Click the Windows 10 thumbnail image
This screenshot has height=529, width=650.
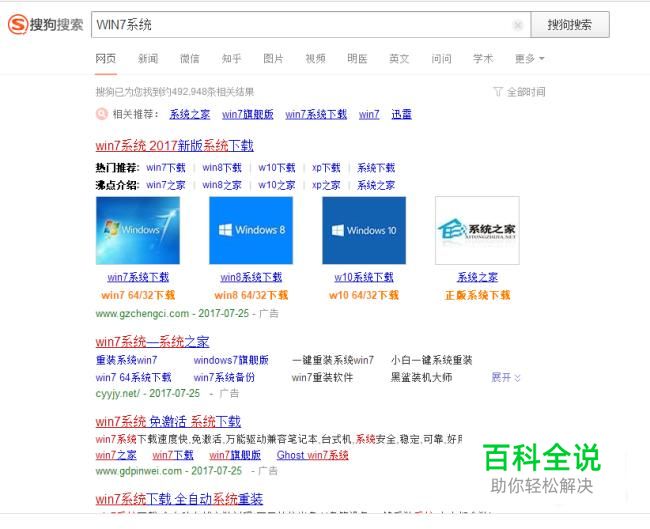[364, 231]
